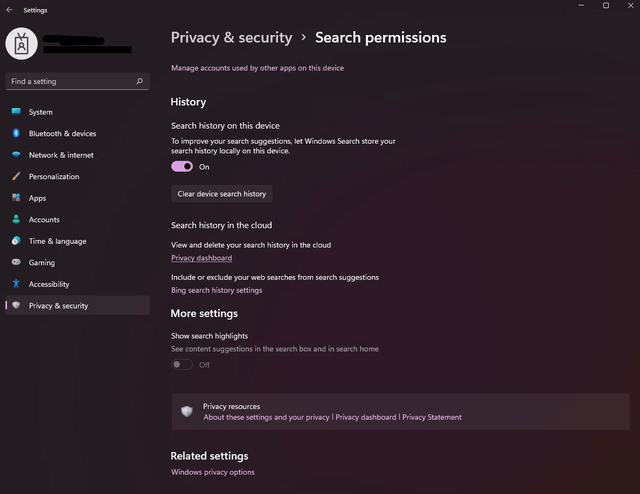The width and height of the screenshot is (640, 494).
Task: Open Network & internet settings
Action: (78, 155)
